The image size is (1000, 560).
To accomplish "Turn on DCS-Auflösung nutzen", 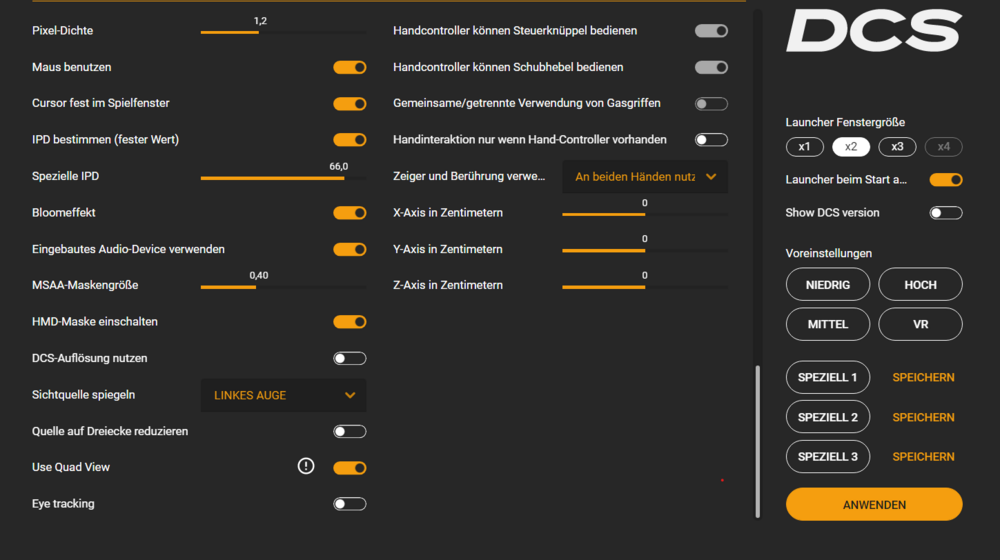I will click(x=350, y=358).
